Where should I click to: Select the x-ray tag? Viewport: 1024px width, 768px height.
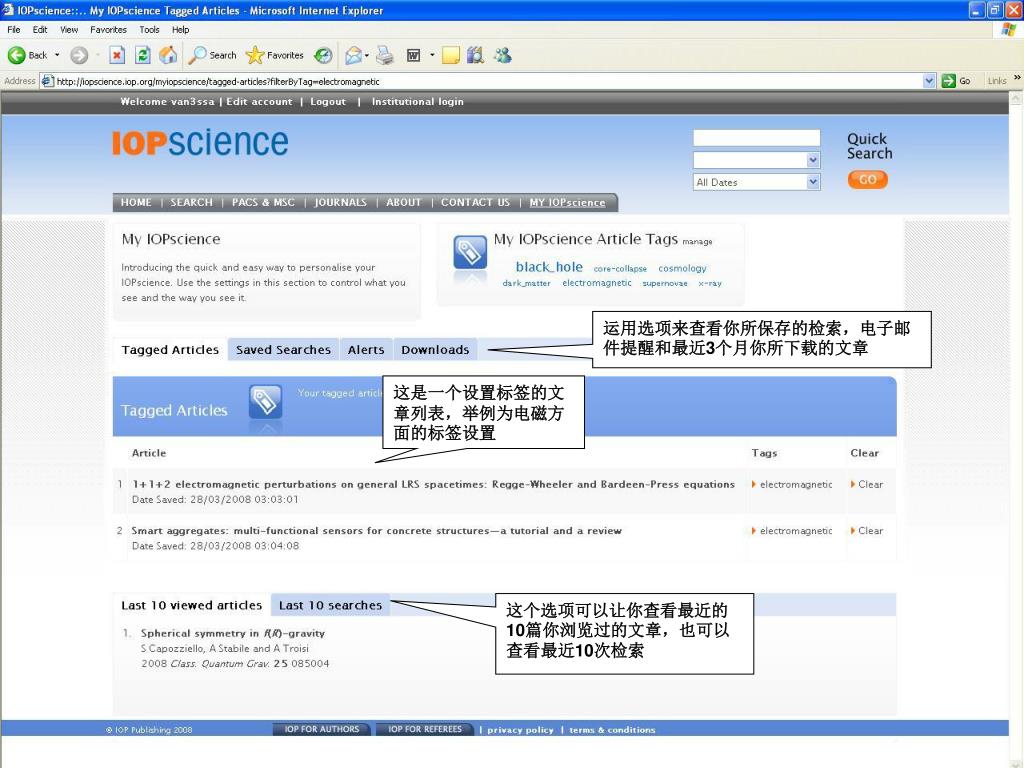point(710,283)
